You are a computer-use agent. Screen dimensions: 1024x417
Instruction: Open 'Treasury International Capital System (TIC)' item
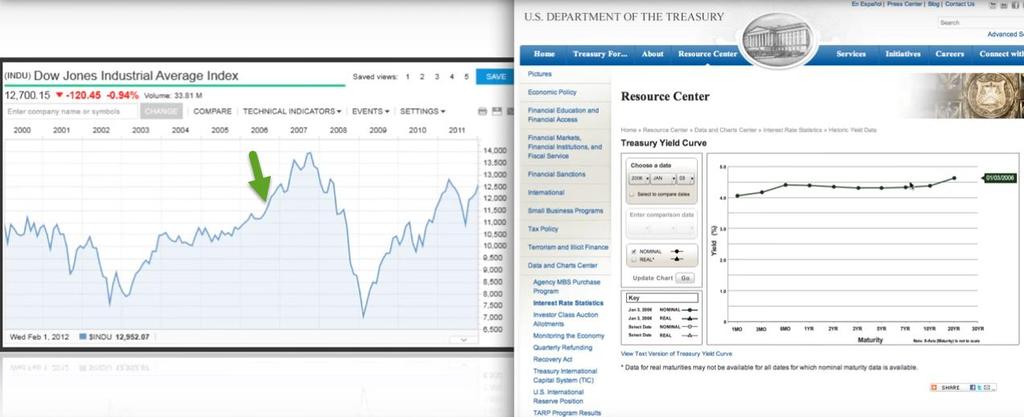(565, 375)
